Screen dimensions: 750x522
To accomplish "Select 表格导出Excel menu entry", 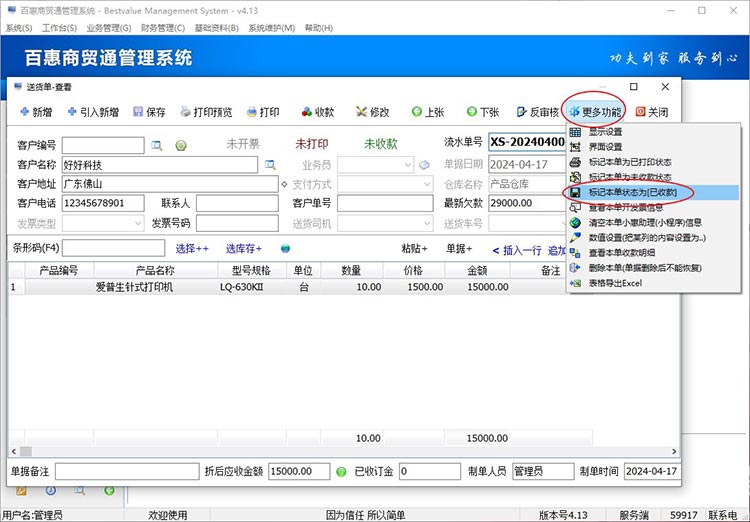I will point(653,283).
